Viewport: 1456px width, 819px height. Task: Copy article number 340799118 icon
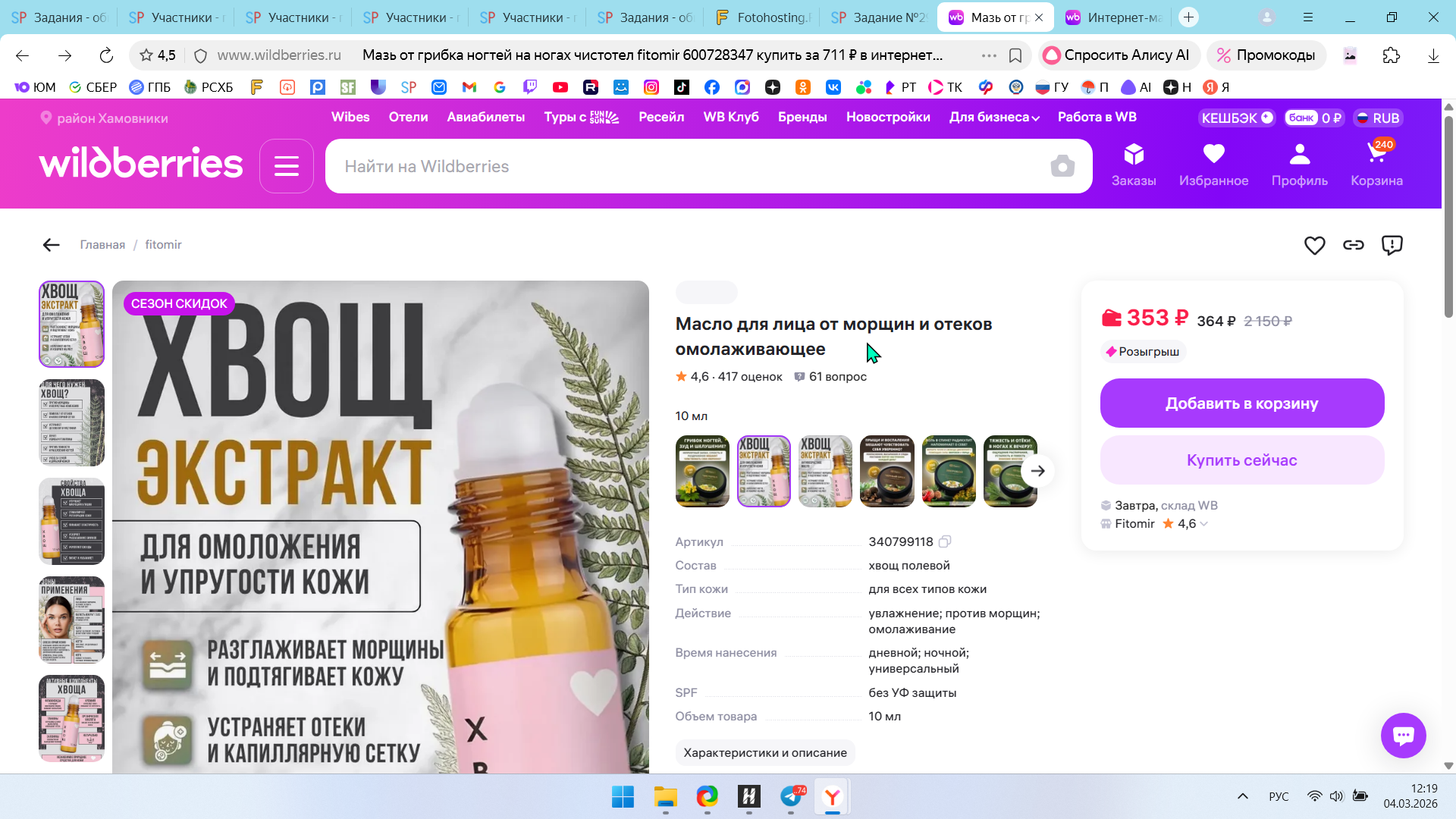(944, 541)
